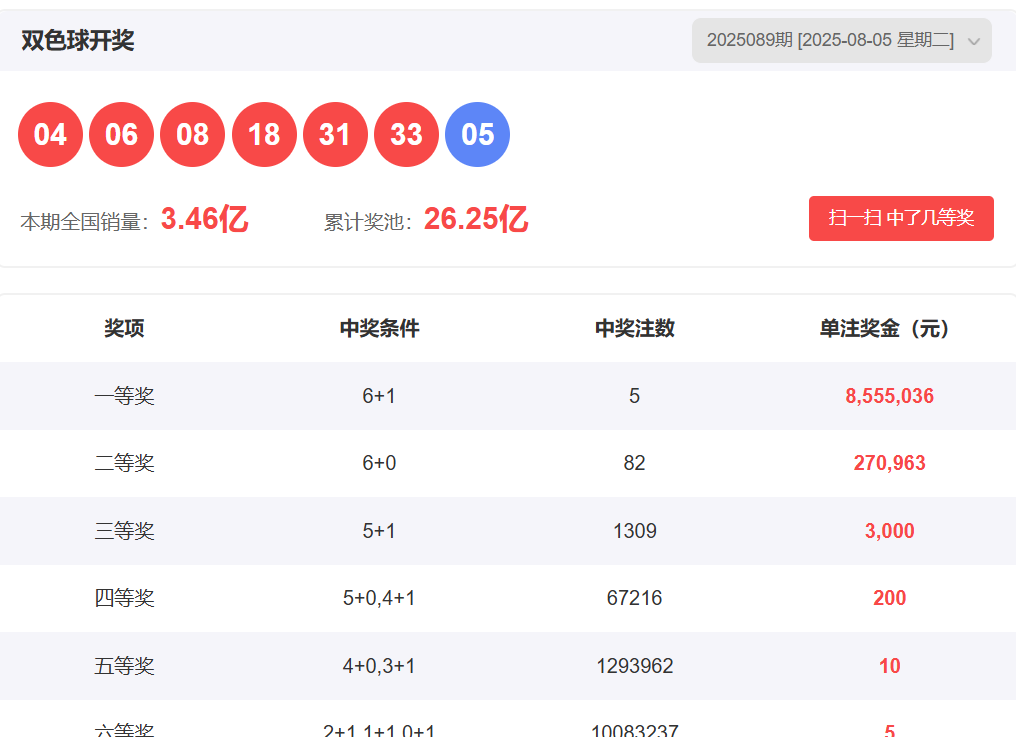Click the 8,555,036 first prize amount

pos(889,396)
